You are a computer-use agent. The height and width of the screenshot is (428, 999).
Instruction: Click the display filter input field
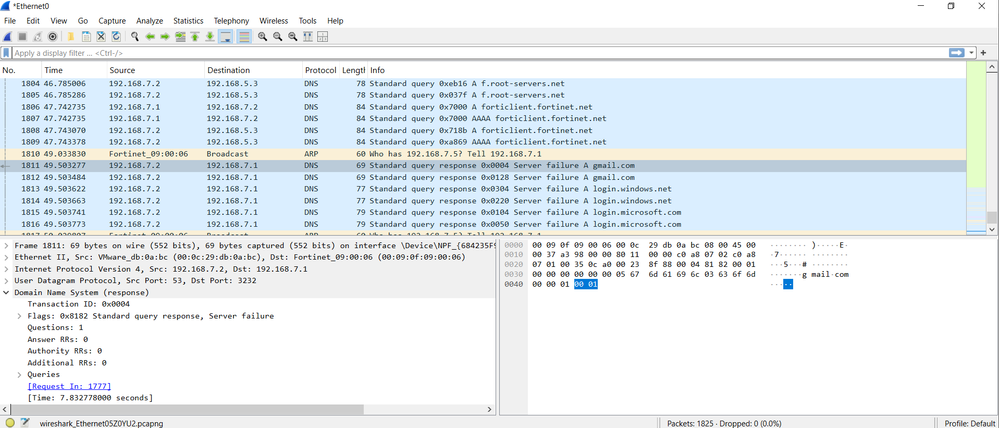pos(480,53)
